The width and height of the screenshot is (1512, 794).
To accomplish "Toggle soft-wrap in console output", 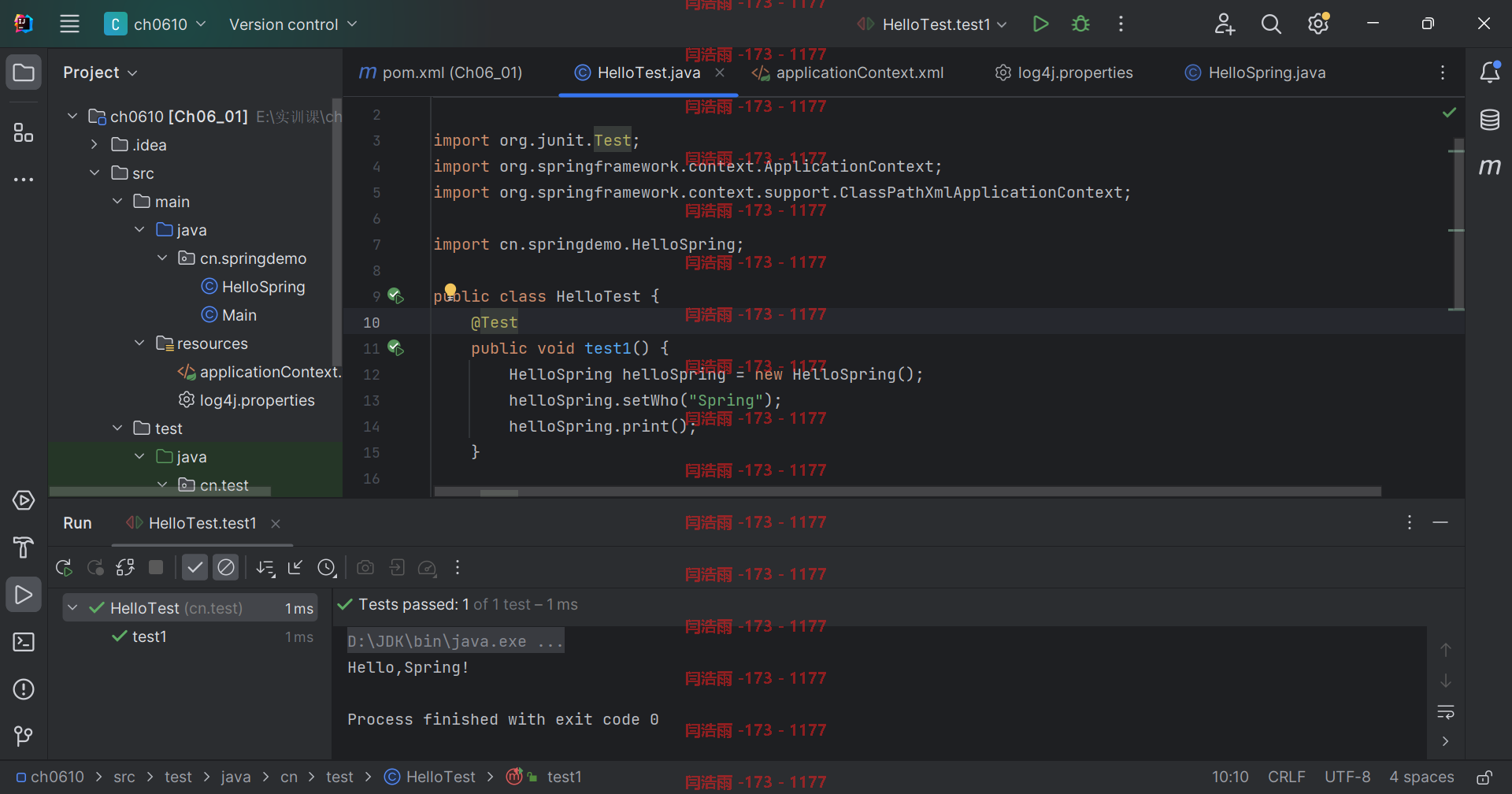I will [x=1446, y=712].
